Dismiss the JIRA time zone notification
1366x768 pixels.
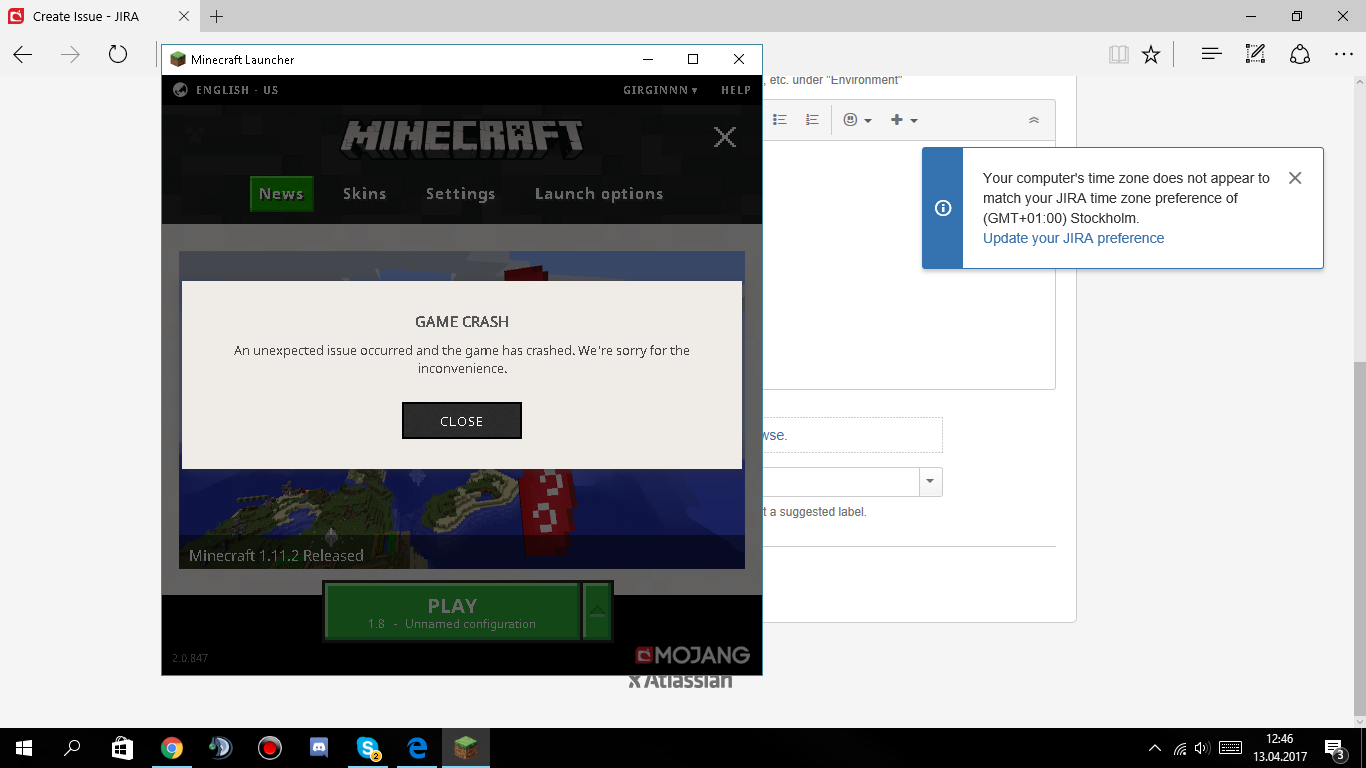tap(1295, 178)
